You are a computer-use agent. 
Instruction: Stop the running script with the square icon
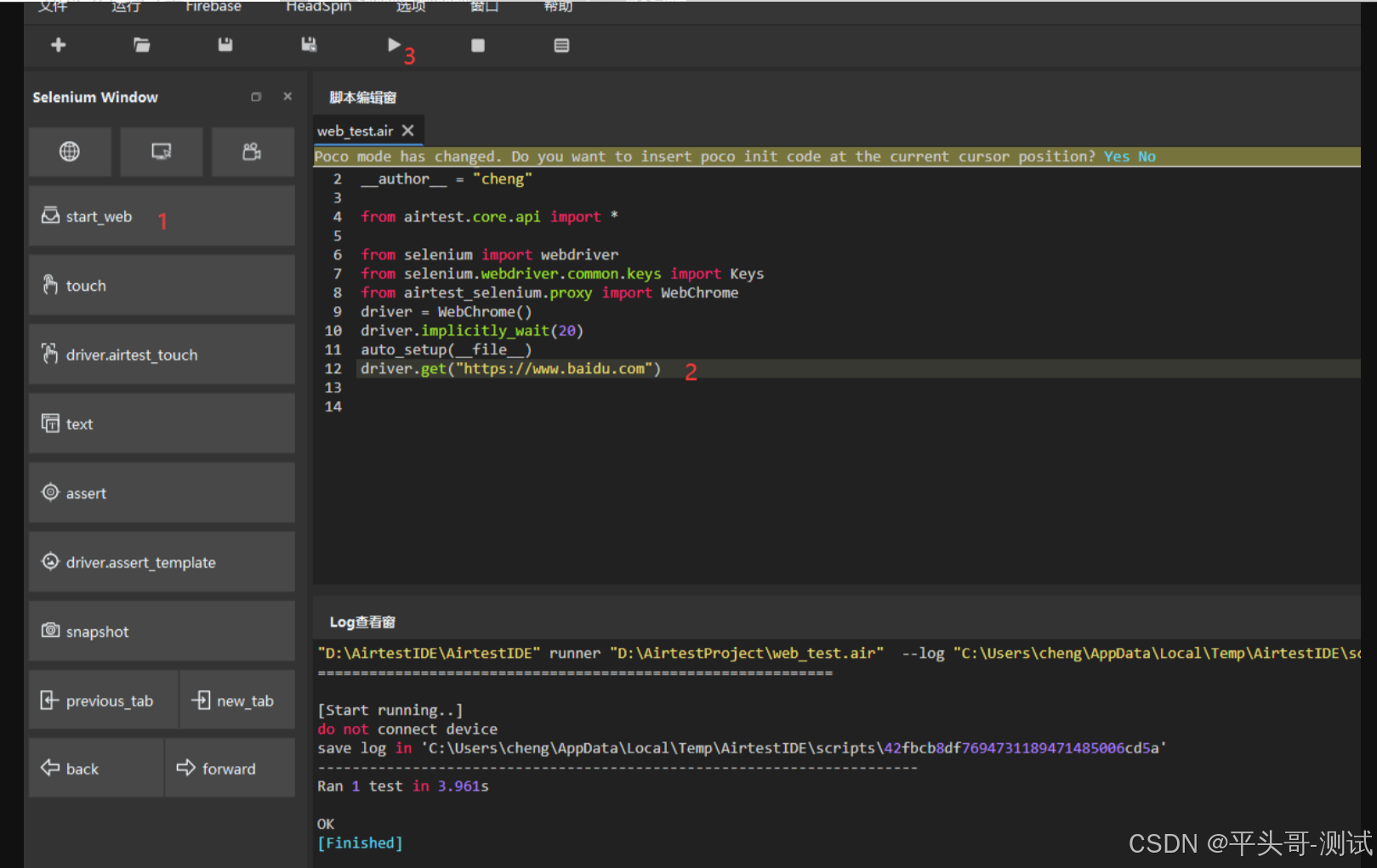(478, 46)
